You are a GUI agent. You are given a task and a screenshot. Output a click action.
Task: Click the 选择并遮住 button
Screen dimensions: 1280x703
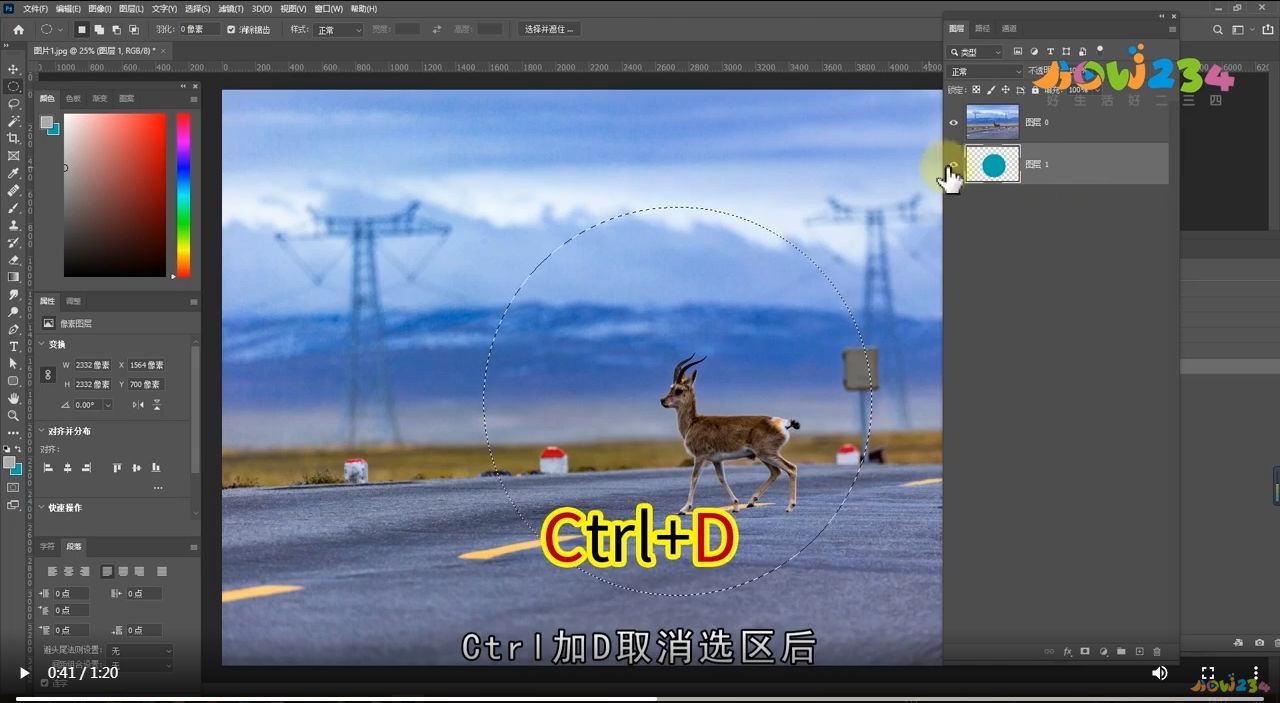549,30
